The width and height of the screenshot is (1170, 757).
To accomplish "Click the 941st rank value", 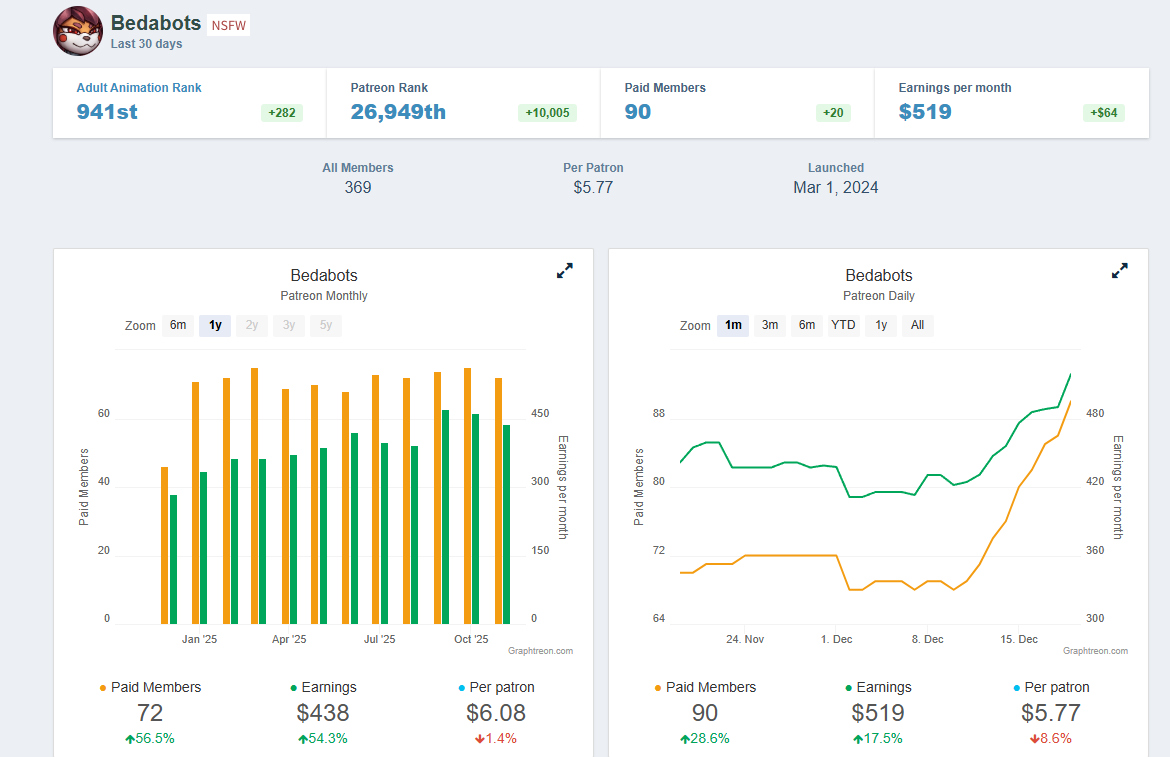I will coord(107,112).
